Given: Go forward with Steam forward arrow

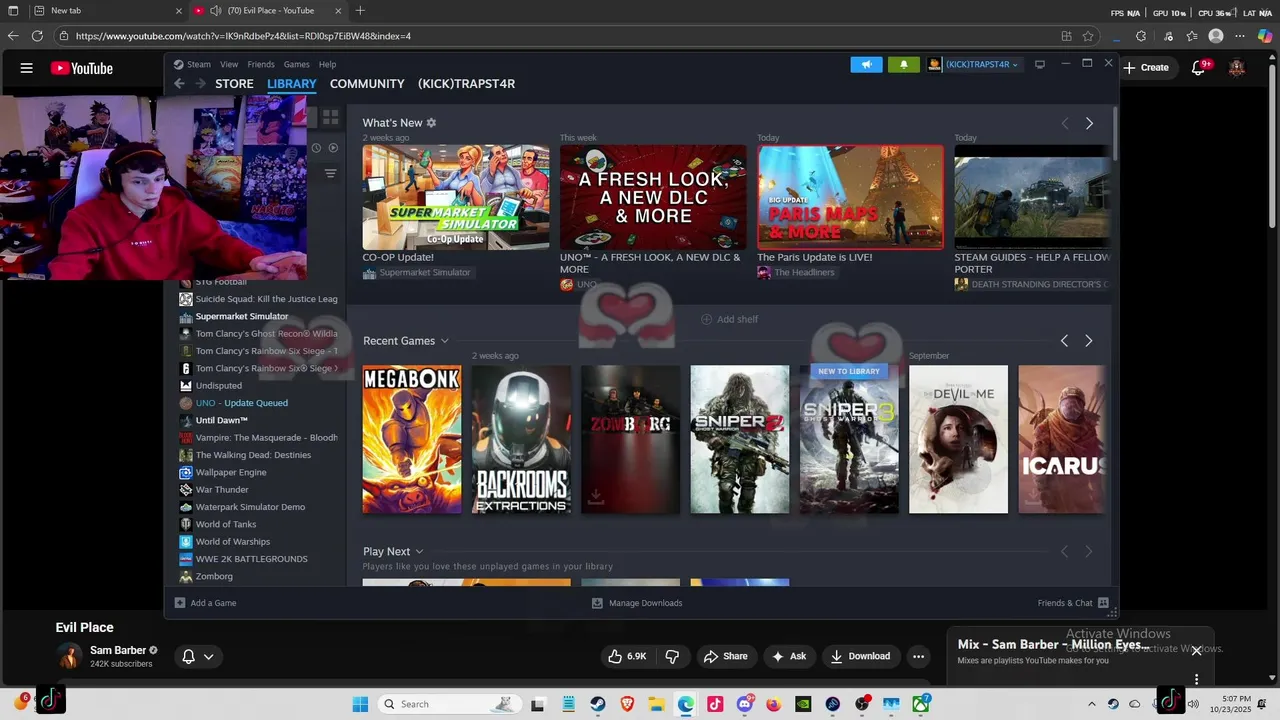Looking at the screenshot, I should tap(200, 84).
